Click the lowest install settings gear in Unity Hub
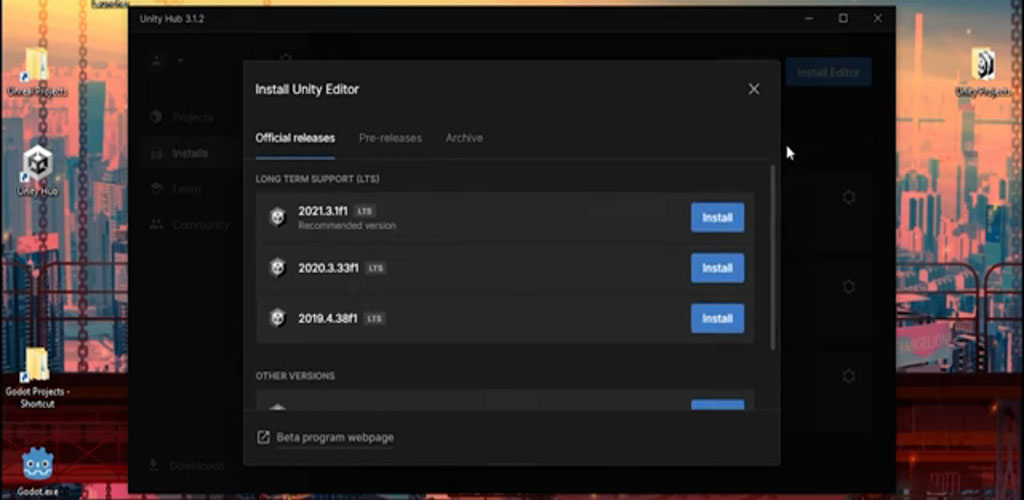Image resolution: width=1024 pixels, height=500 pixels. click(x=848, y=376)
